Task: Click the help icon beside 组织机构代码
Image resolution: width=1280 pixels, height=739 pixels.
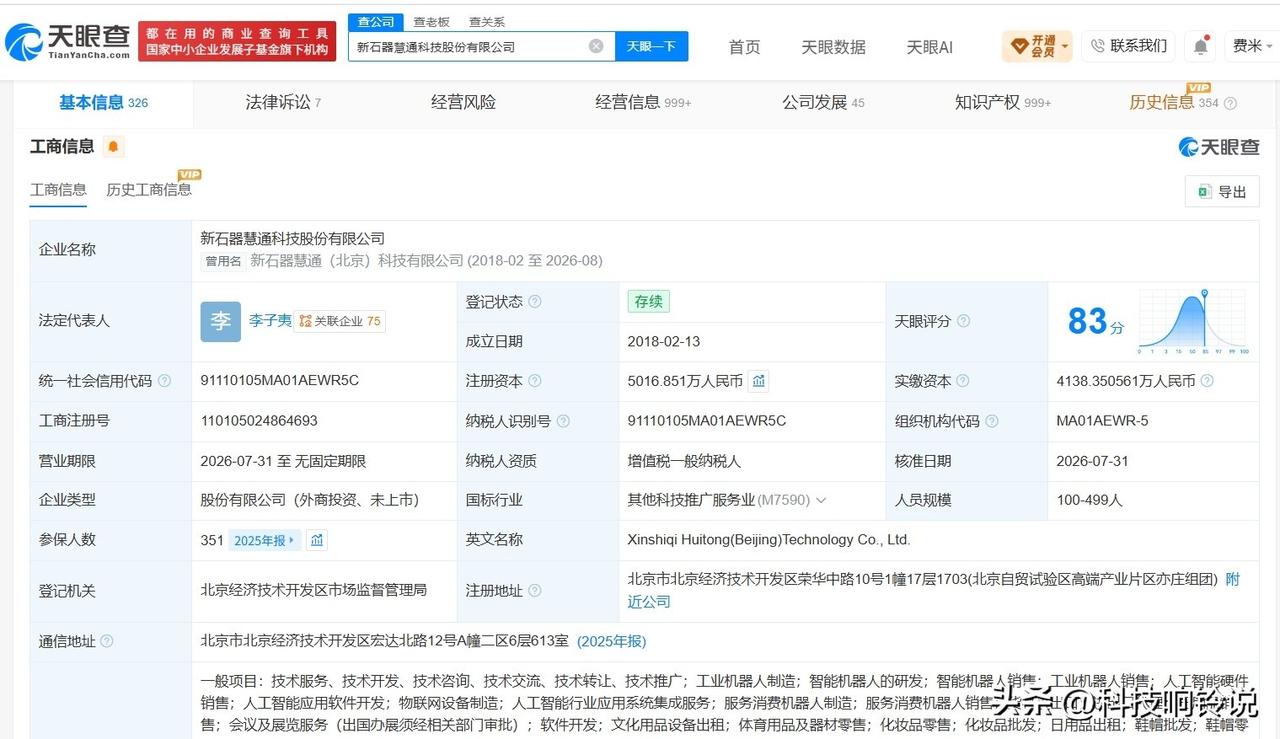Action: click(991, 421)
